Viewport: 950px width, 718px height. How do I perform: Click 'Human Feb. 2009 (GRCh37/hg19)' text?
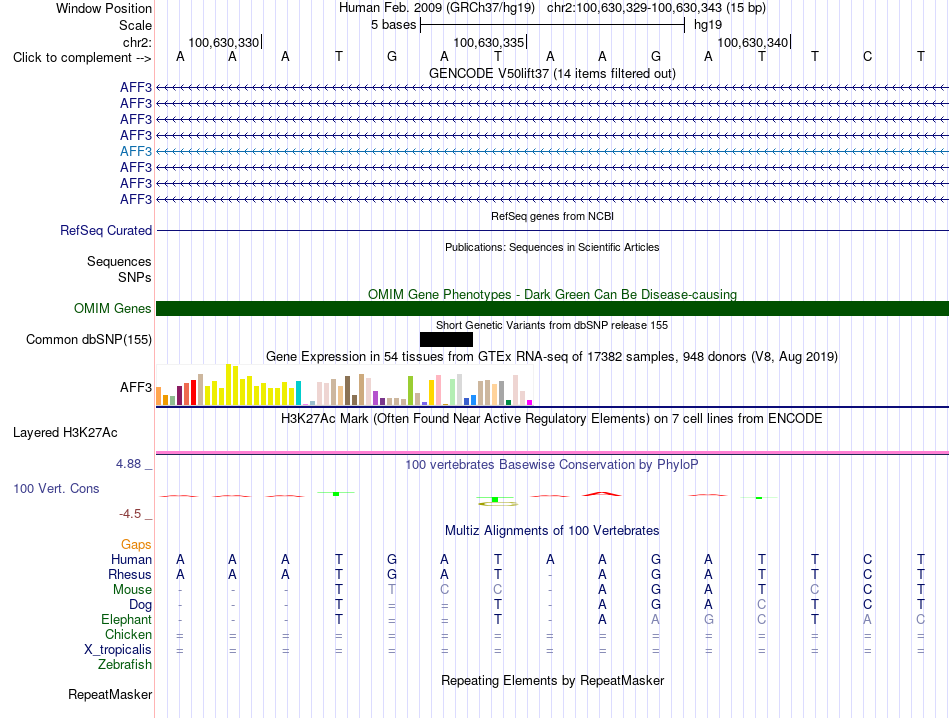tap(437, 8)
